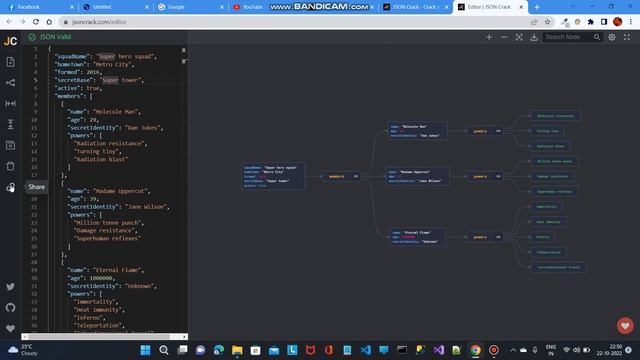
Task: Click the JC logo in sidebar
Action: (10, 41)
